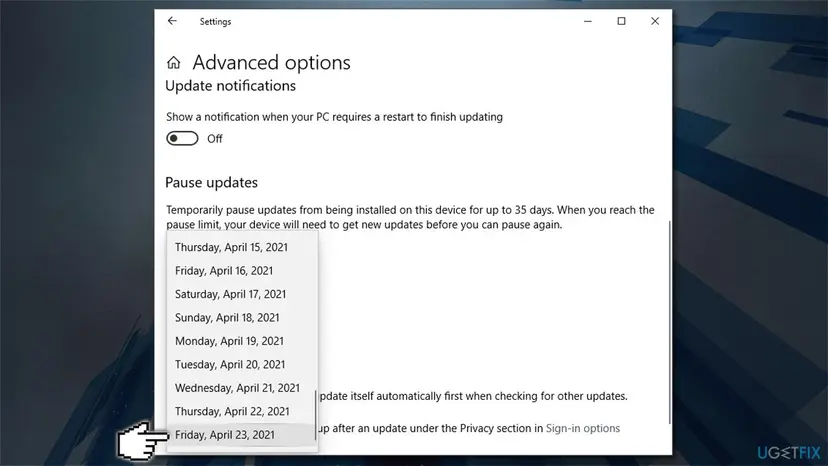Choose Tuesday, April 20, 2021

click(x=242, y=364)
